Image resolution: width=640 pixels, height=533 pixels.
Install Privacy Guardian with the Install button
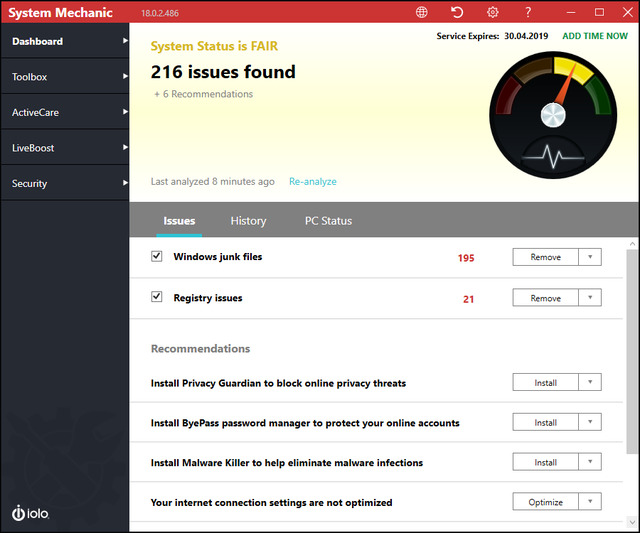pos(545,382)
